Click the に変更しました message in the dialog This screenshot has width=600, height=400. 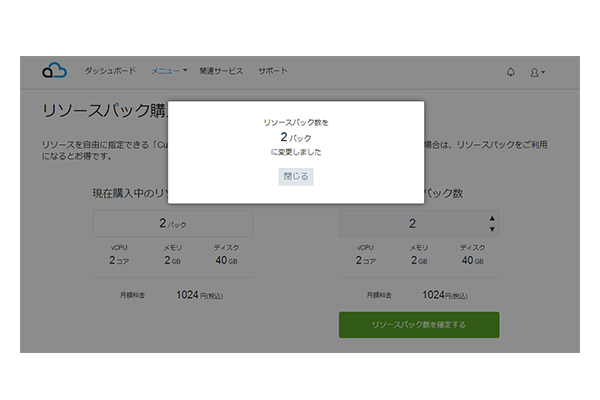click(x=296, y=152)
